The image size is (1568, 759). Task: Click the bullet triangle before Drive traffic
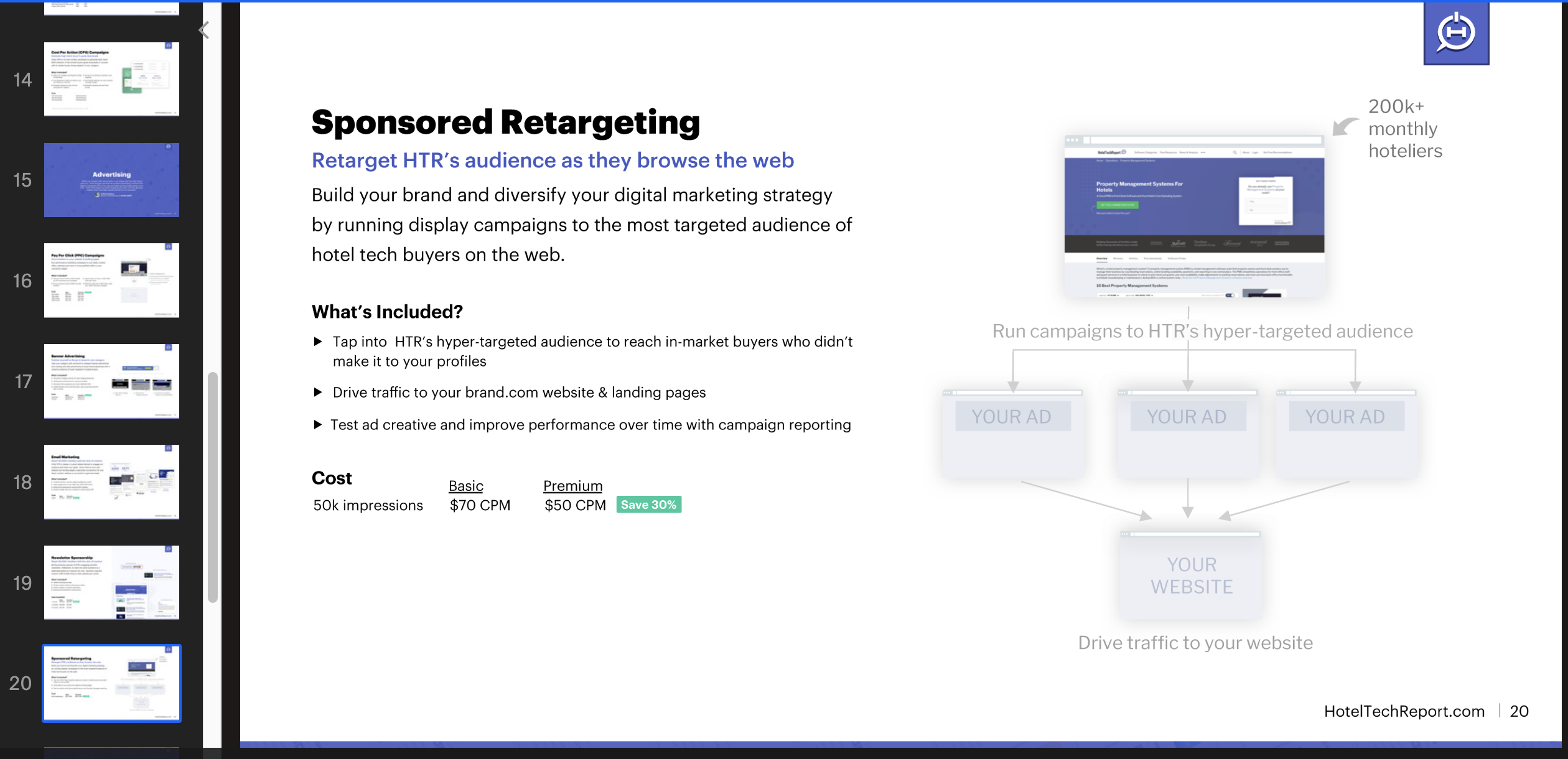[x=317, y=393]
